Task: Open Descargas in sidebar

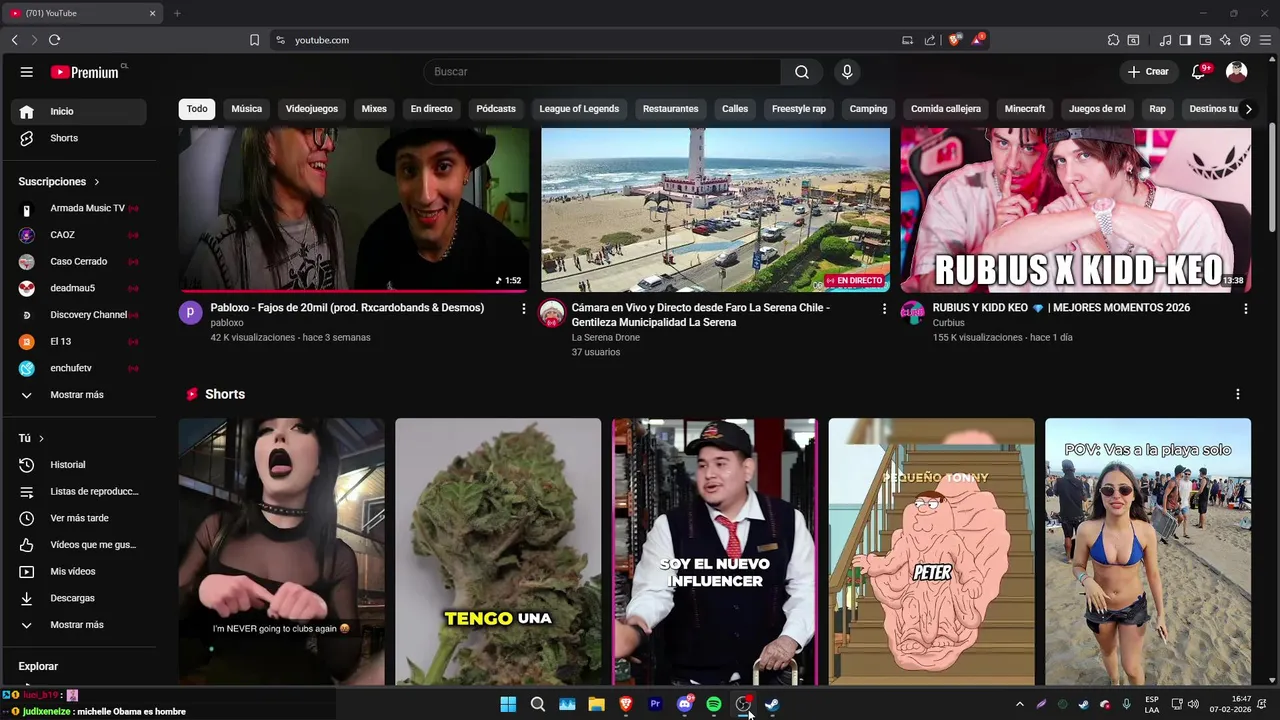Action: pyautogui.click(x=79, y=598)
